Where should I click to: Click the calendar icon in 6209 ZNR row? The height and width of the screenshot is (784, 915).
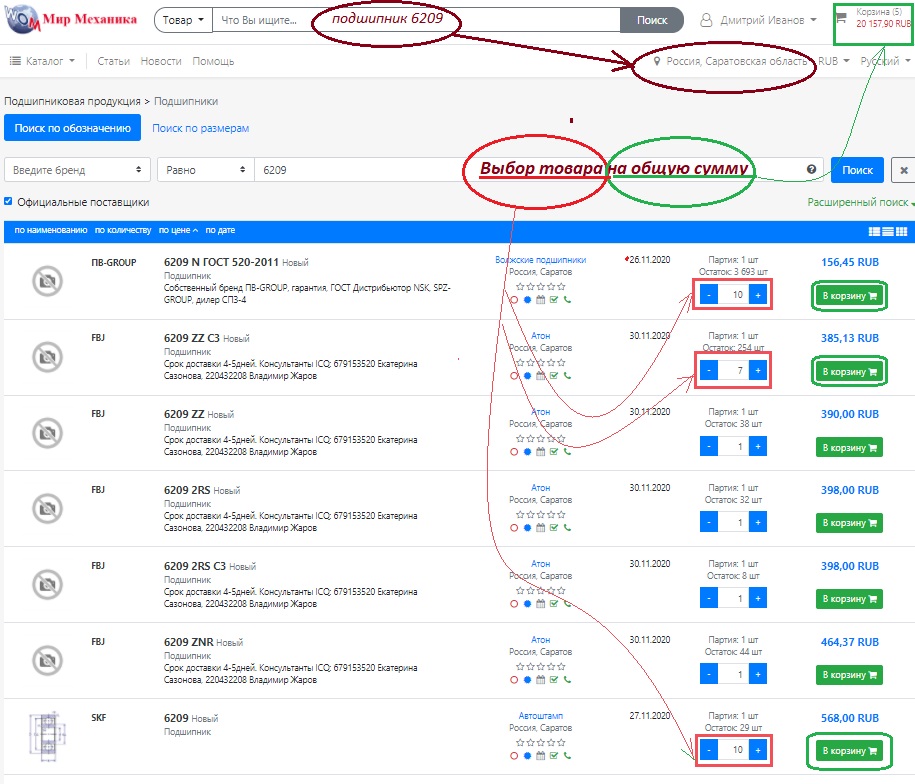point(540,680)
